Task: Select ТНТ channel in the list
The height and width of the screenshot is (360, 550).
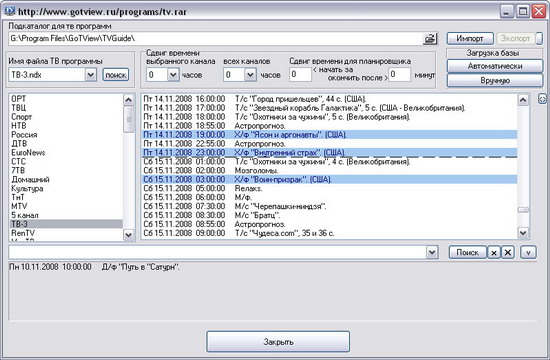Action: tap(66, 197)
